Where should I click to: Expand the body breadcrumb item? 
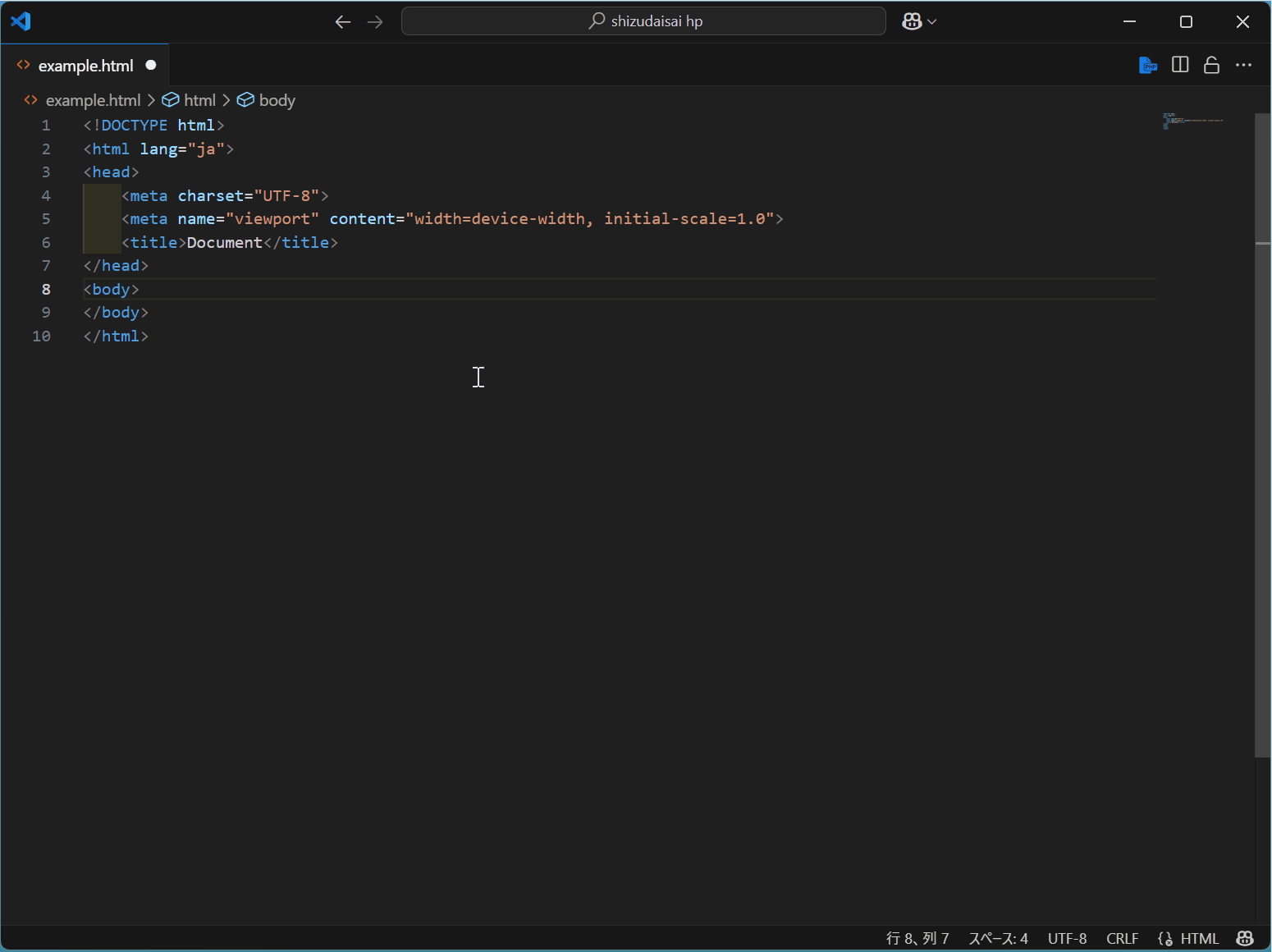click(277, 100)
